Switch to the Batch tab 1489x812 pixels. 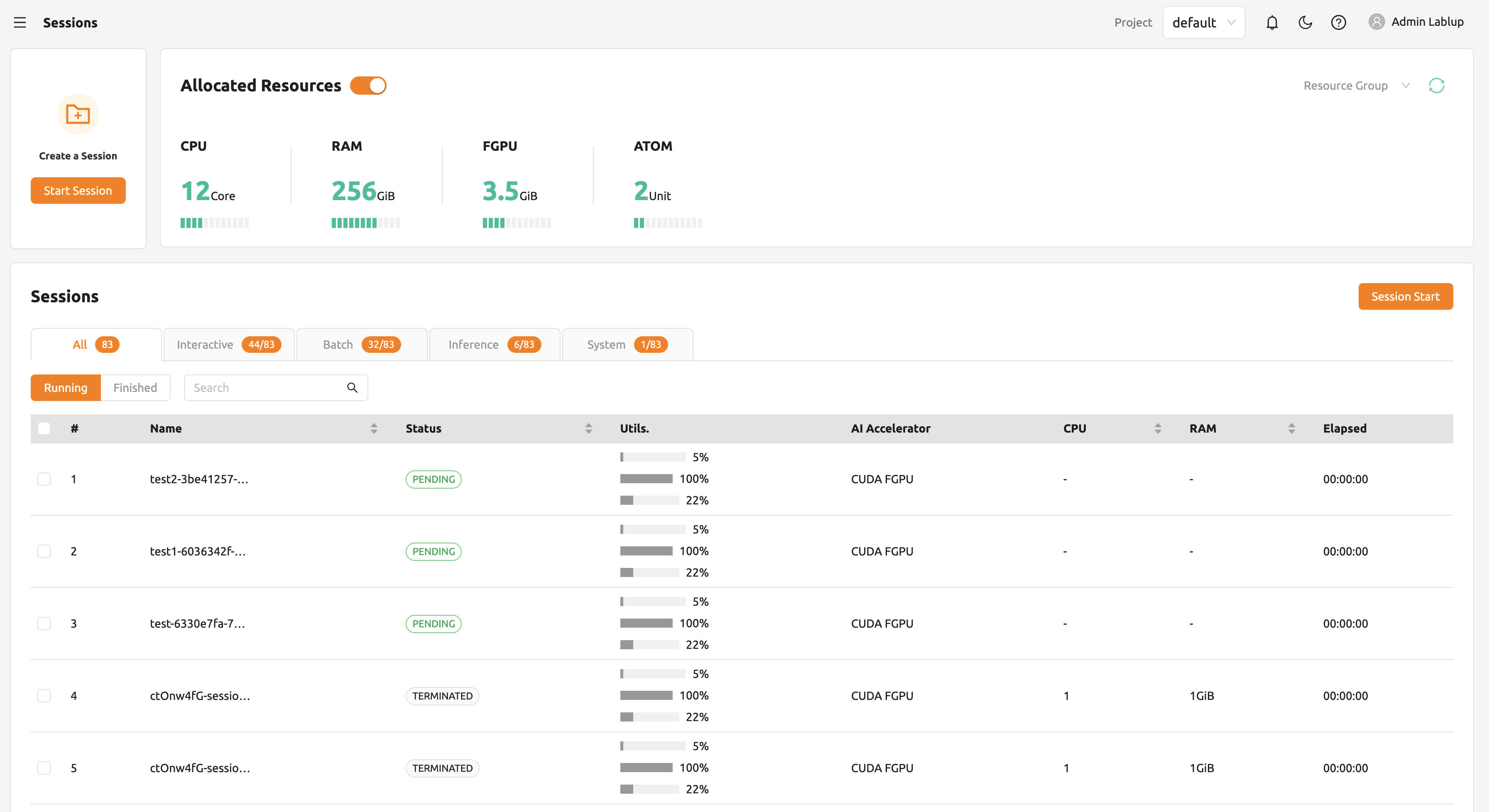362,345
